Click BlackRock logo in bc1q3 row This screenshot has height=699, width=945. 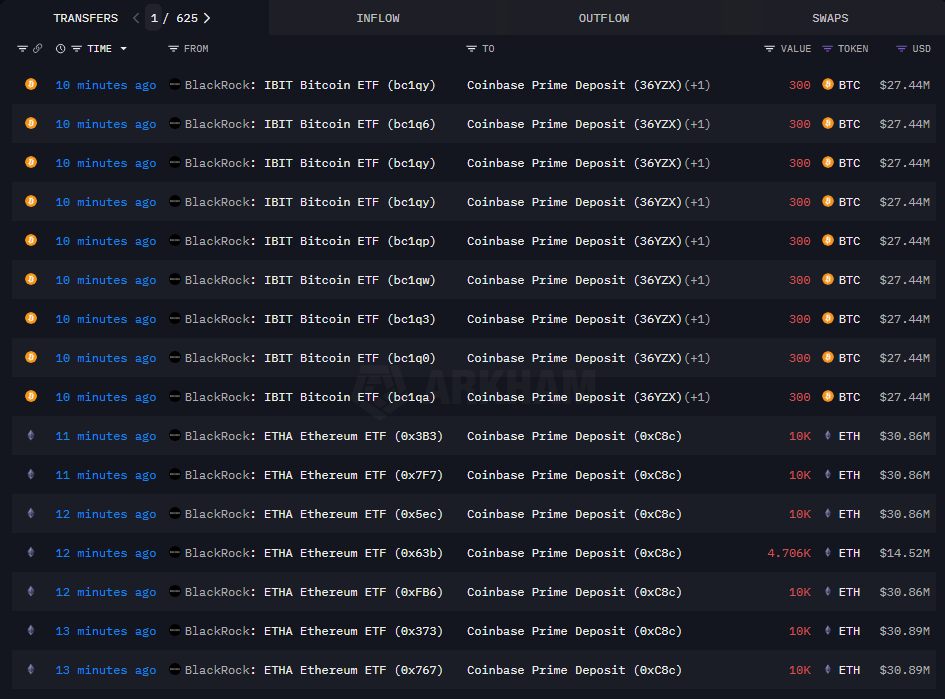click(175, 318)
